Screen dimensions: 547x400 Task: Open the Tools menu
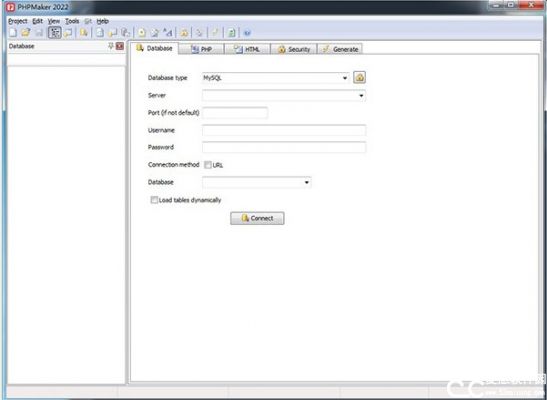click(72, 21)
